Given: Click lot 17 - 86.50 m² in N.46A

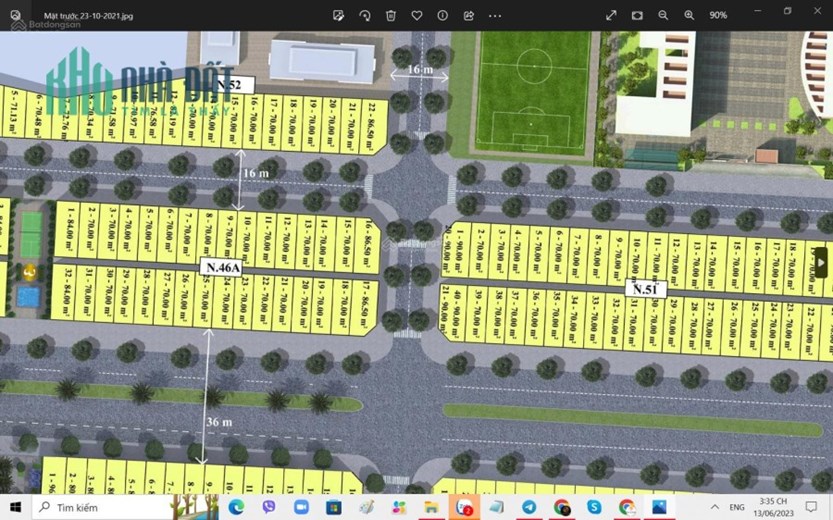Looking at the screenshot, I should 365,308.
